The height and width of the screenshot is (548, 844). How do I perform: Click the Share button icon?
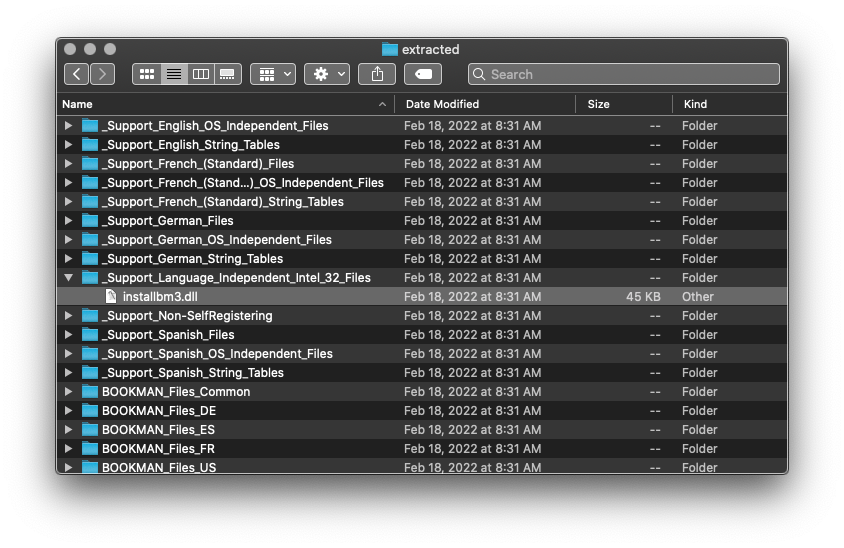pyautogui.click(x=377, y=74)
